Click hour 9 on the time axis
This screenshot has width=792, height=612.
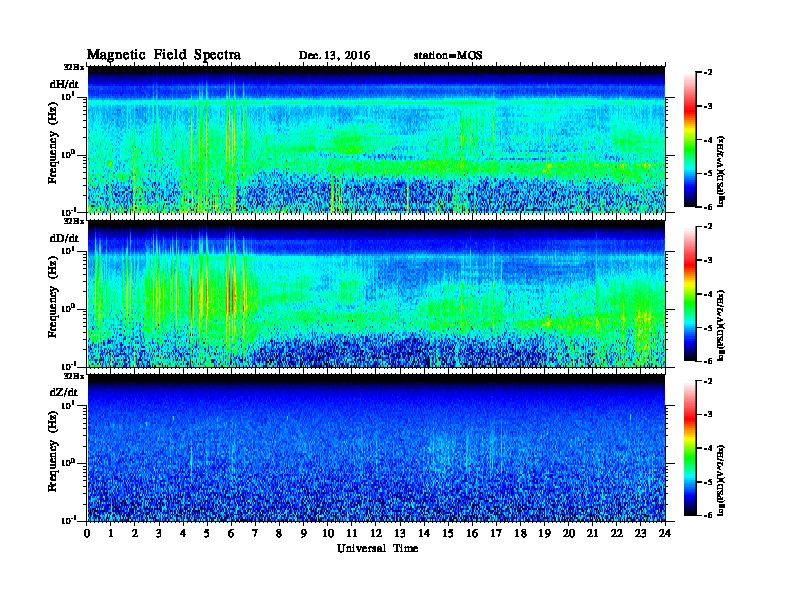(304, 534)
